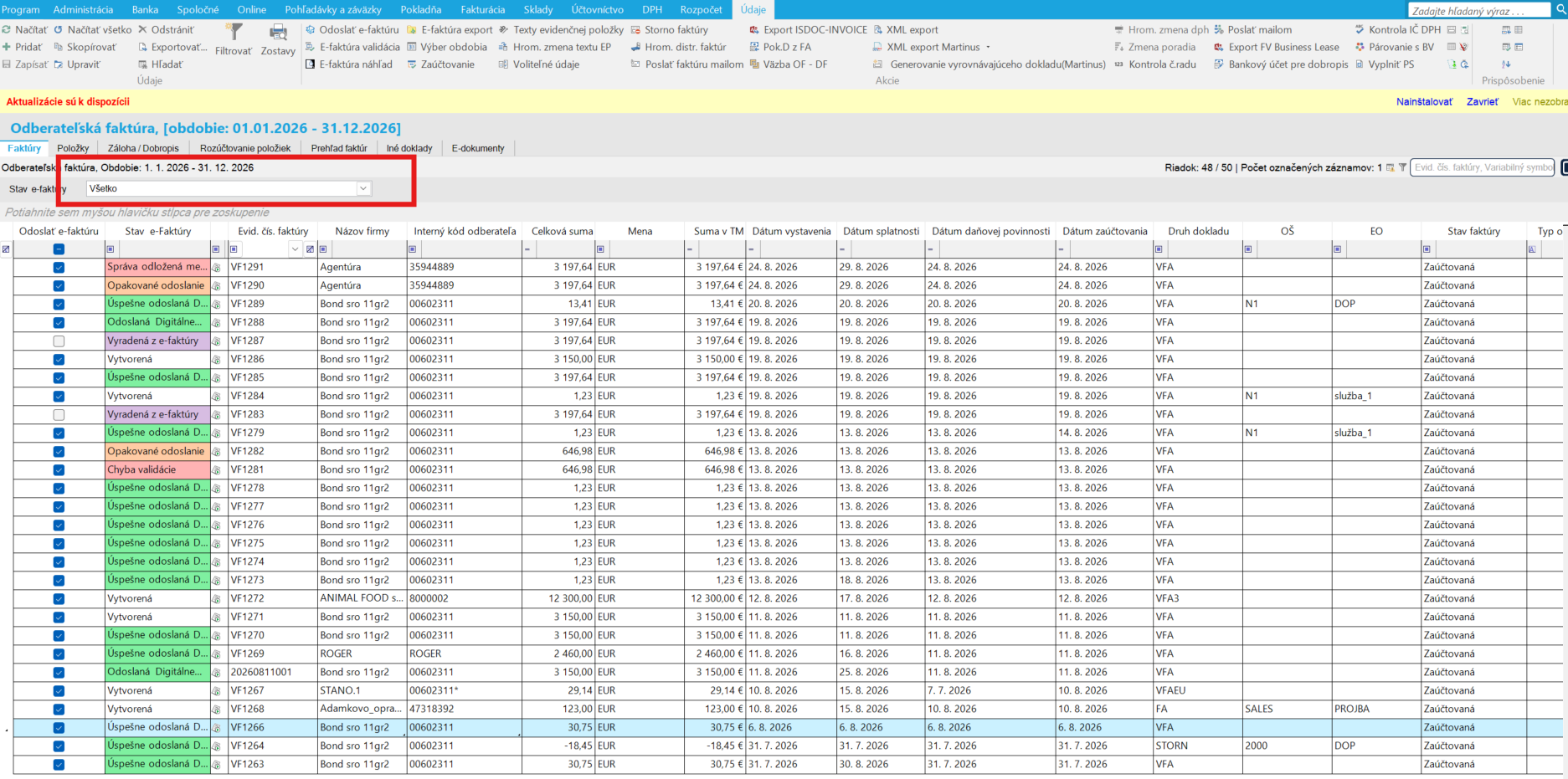The width and height of the screenshot is (1568, 779).
Task: Open Zaúčtovanie ribbon command
Action: (x=440, y=64)
